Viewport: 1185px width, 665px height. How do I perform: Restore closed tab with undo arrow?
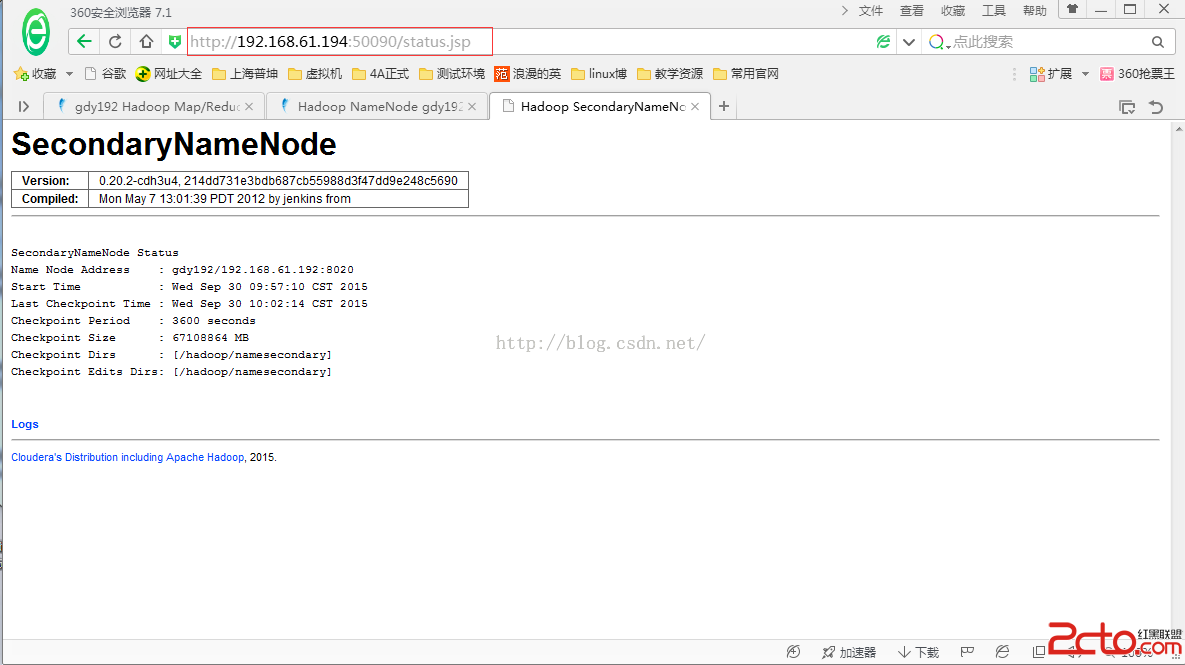pyautogui.click(x=1156, y=107)
